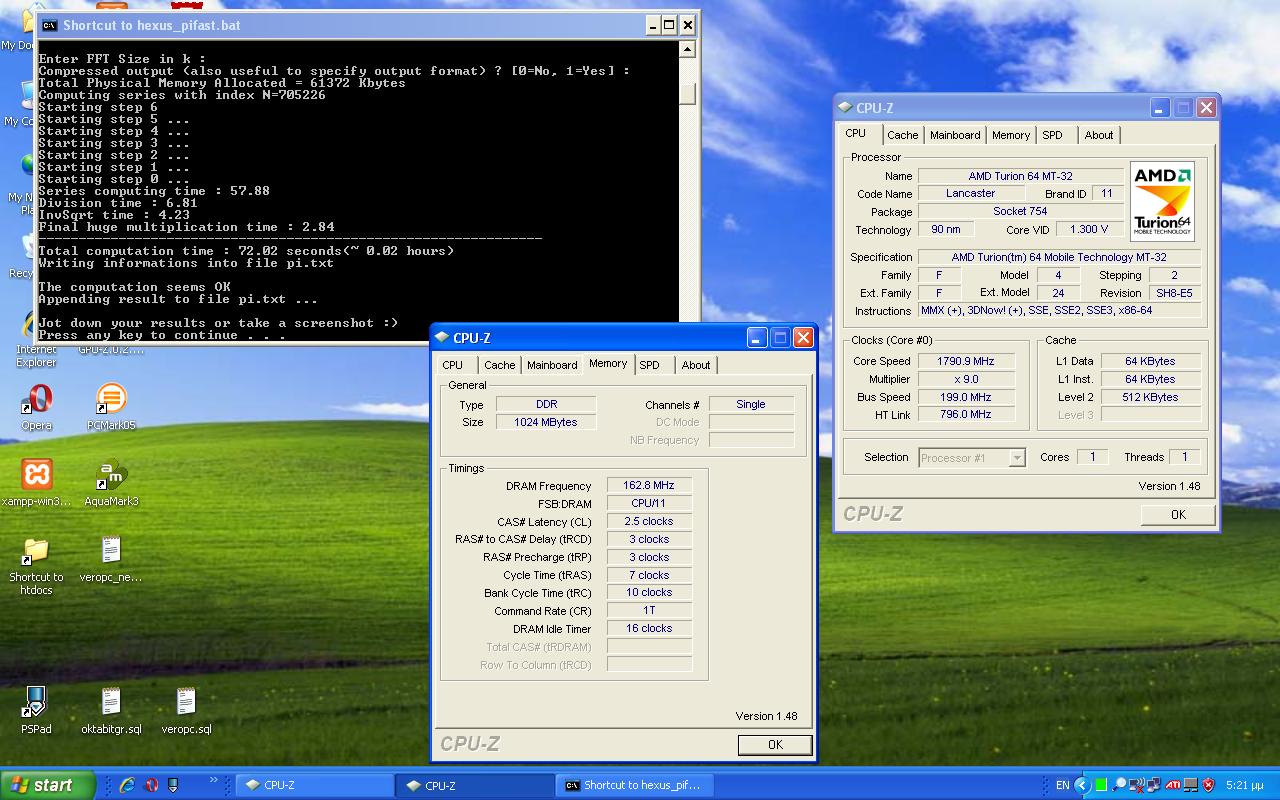Switch to Cache tab in Memory CPU-Z window
This screenshot has height=800, width=1280.
500,365
